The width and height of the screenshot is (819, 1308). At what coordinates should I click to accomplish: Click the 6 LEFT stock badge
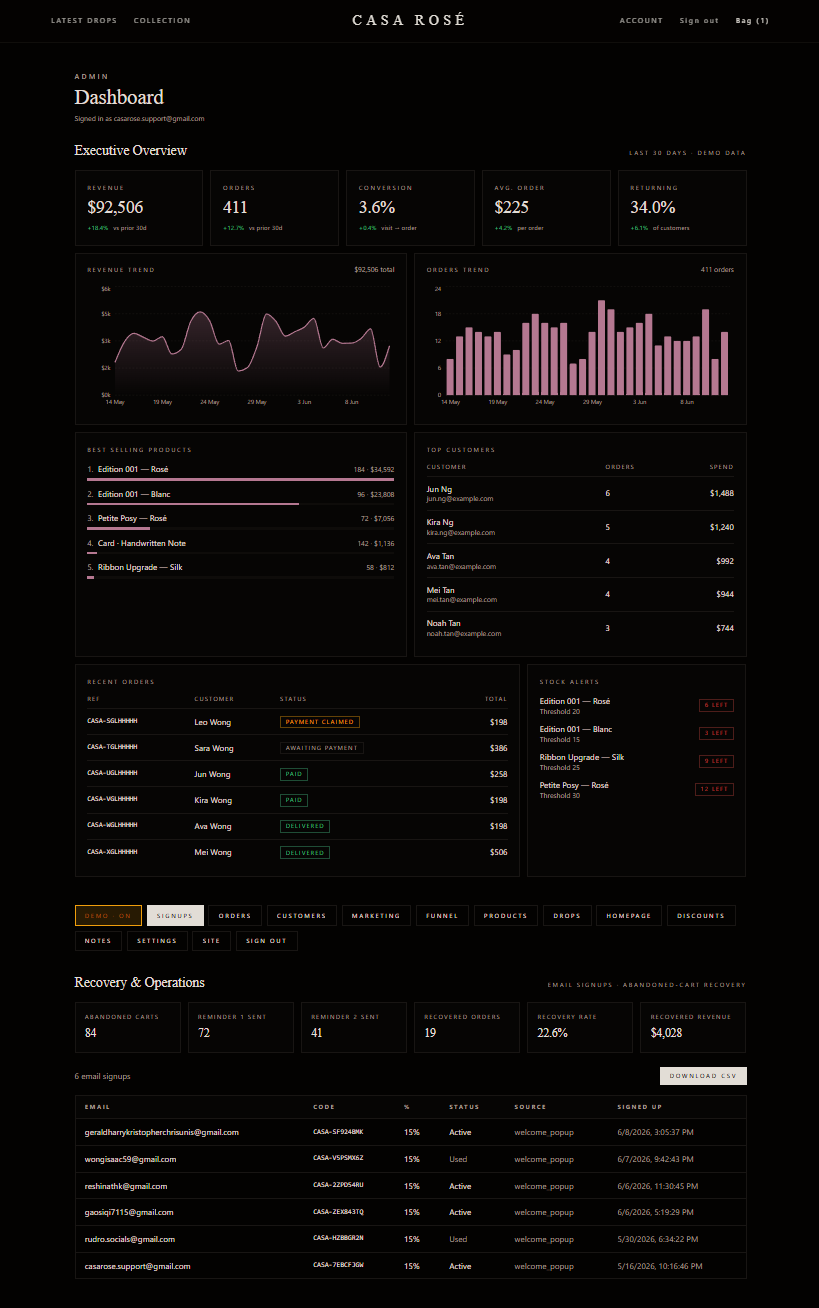(716, 705)
